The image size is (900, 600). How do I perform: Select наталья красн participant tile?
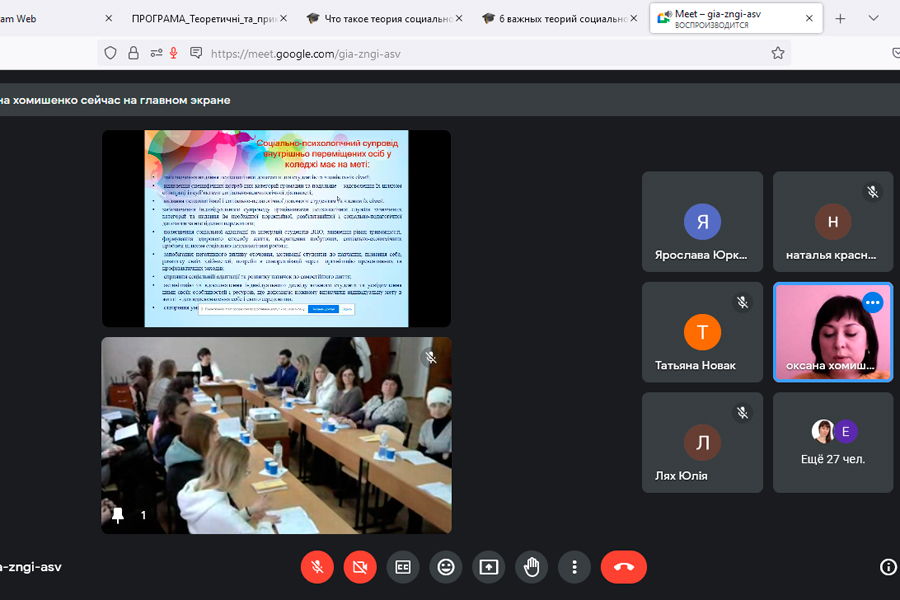[x=833, y=222]
